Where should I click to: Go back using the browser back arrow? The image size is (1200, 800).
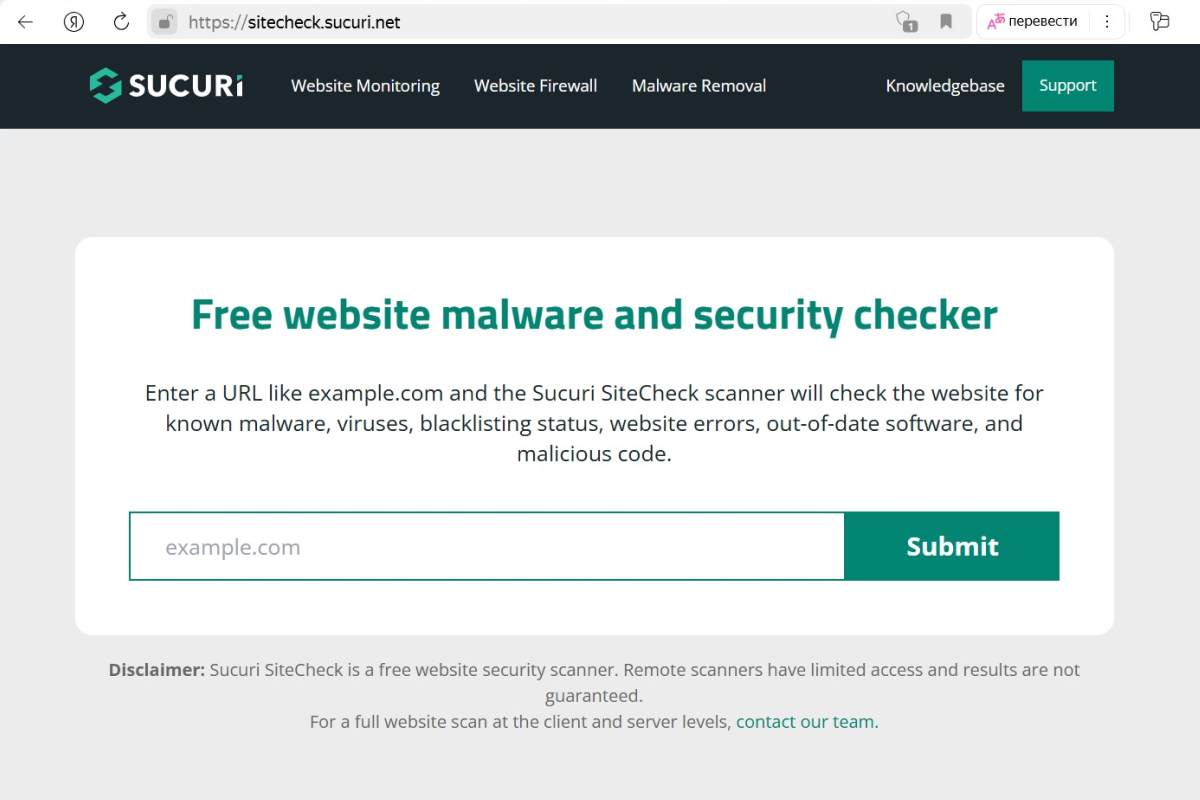click(x=26, y=21)
